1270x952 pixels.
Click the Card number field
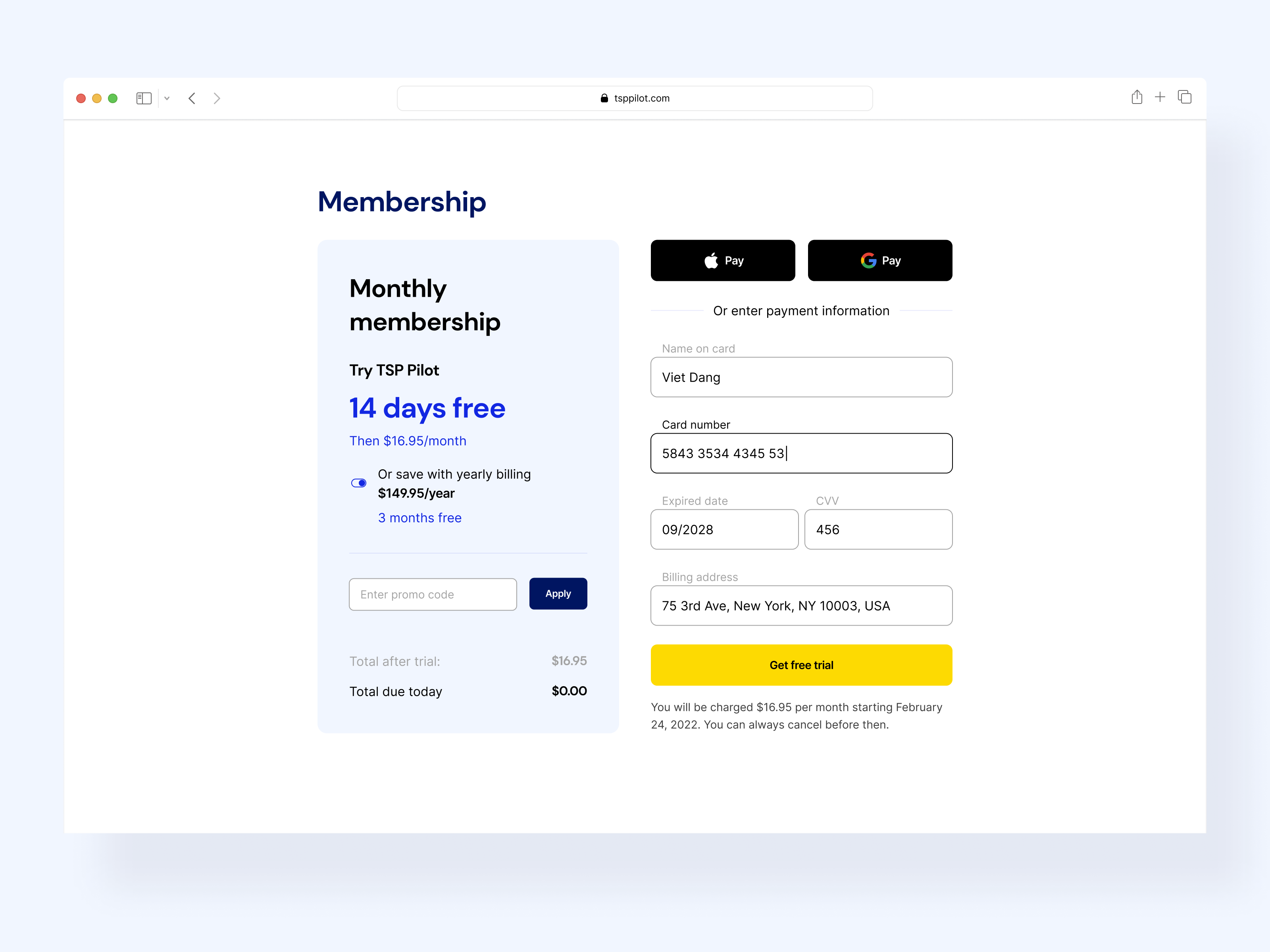point(802,453)
